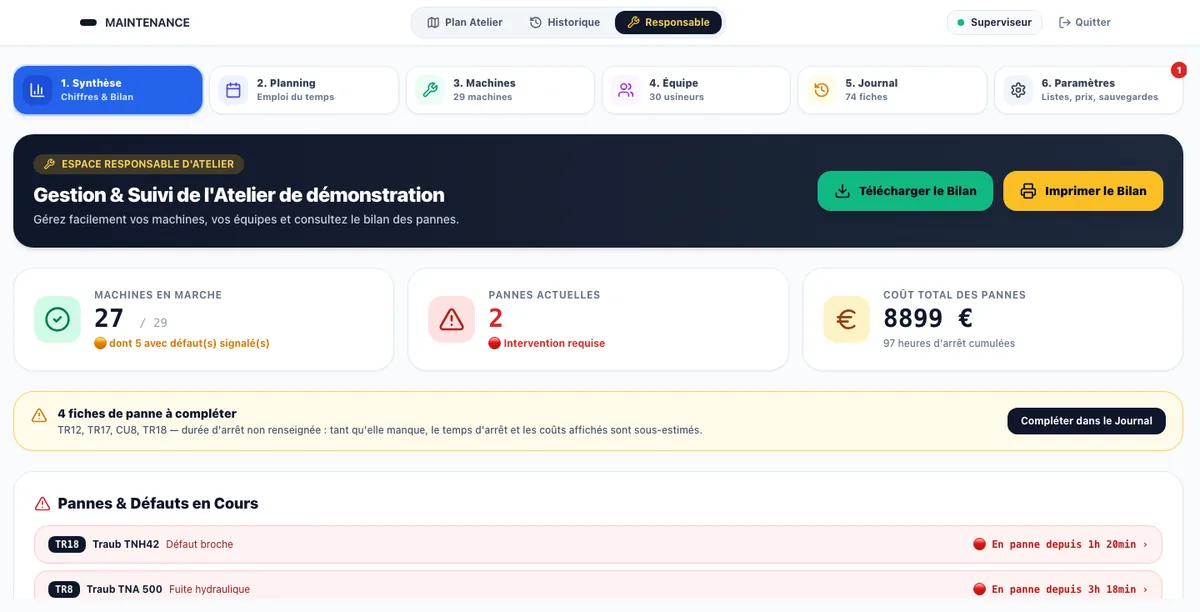Click '97 heures d'arrêt cumulées' text

coord(949,343)
